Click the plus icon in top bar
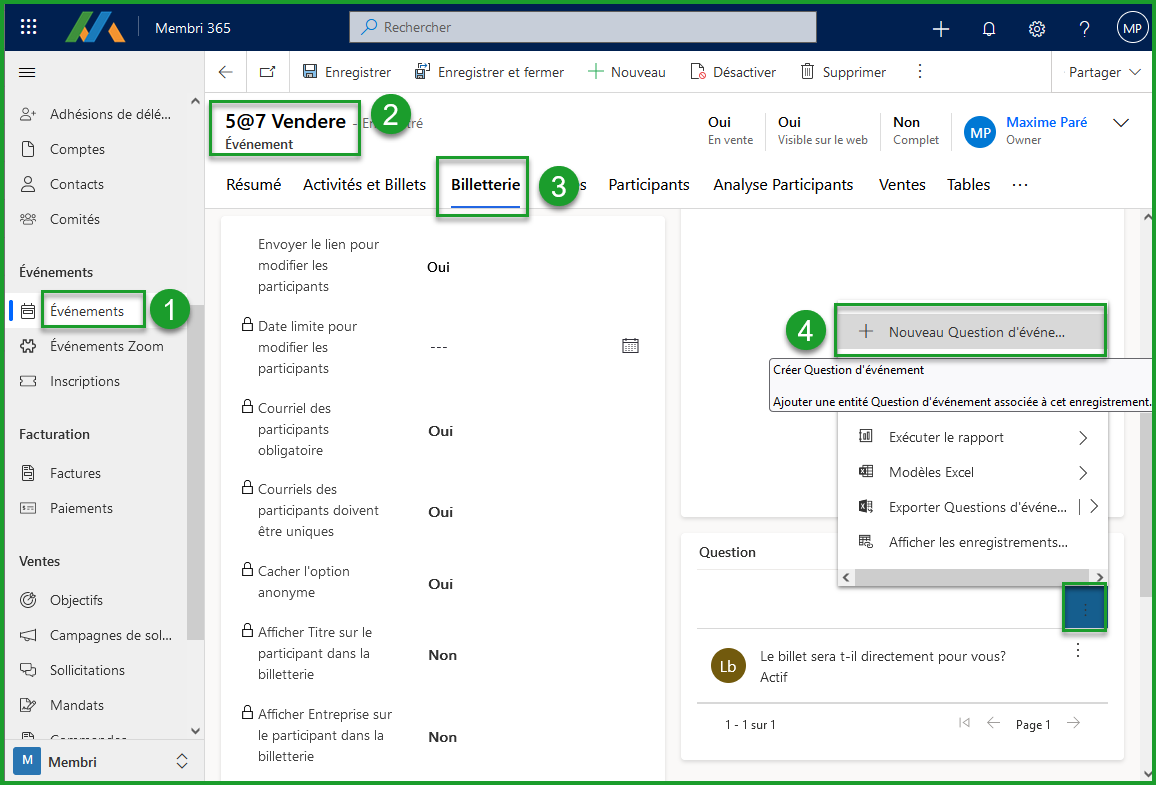Image resolution: width=1156 pixels, height=785 pixels. tap(941, 28)
